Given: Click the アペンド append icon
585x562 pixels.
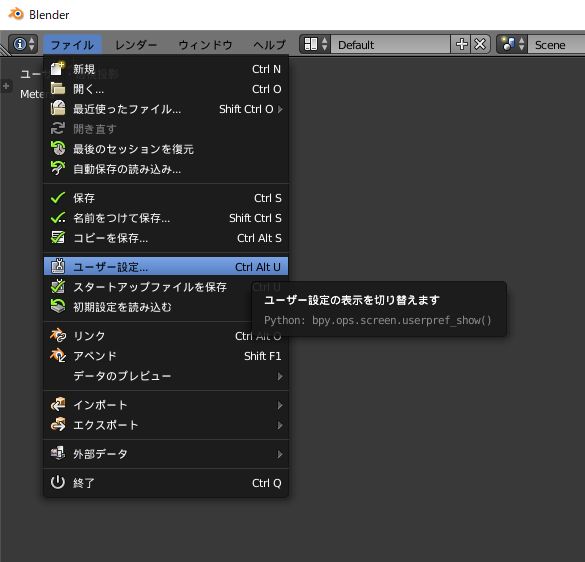Looking at the screenshot, I should 58,355.
